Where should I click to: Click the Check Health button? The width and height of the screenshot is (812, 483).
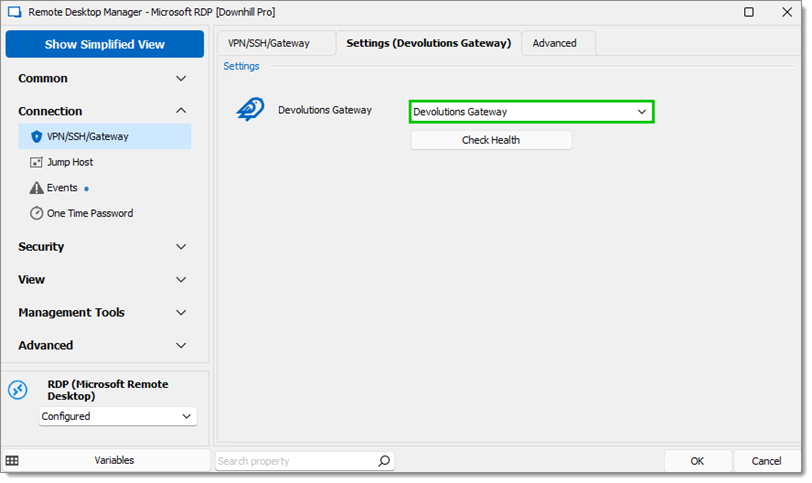coord(491,140)
